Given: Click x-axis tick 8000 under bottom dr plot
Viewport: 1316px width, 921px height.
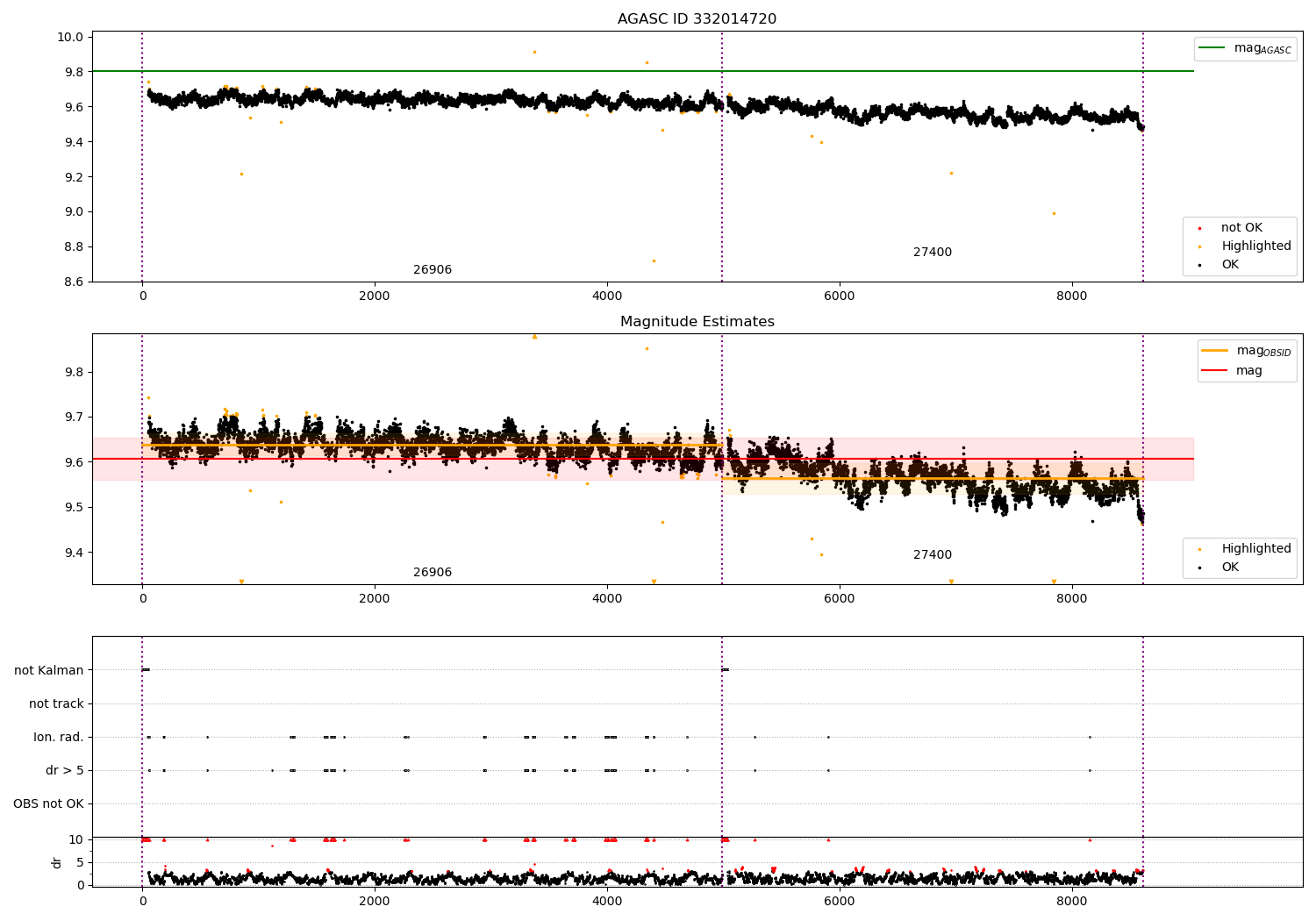Looking at the screenshot, I should (x=1071, y=902).
